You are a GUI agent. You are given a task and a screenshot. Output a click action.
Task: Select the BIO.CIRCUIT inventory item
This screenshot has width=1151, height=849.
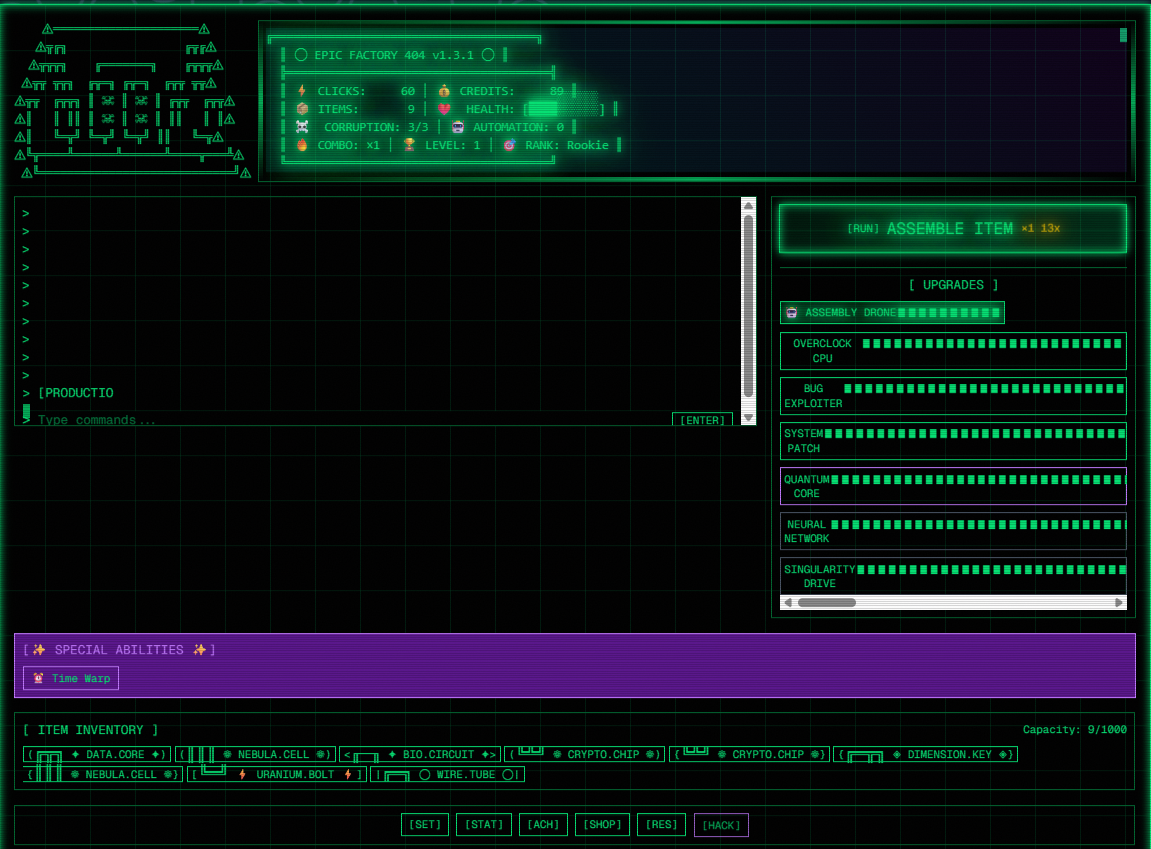(x=419, y=754)
